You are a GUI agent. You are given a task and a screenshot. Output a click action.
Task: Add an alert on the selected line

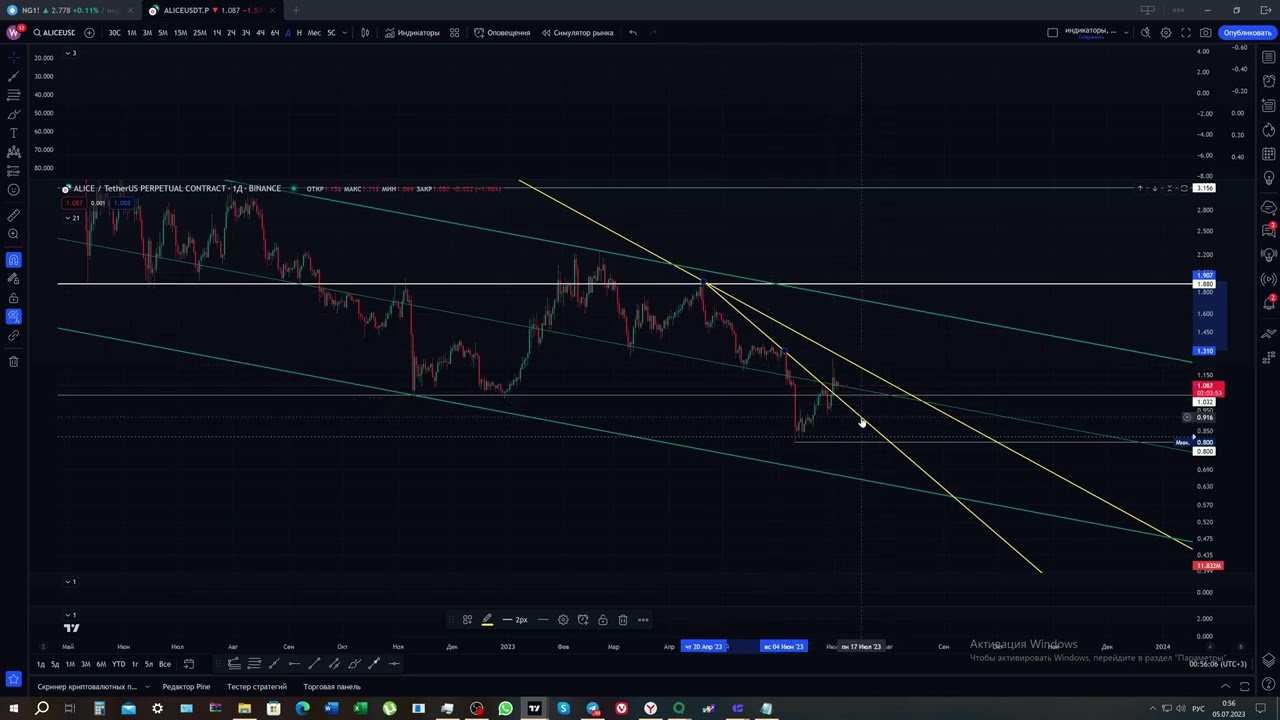tap(583, 620)
